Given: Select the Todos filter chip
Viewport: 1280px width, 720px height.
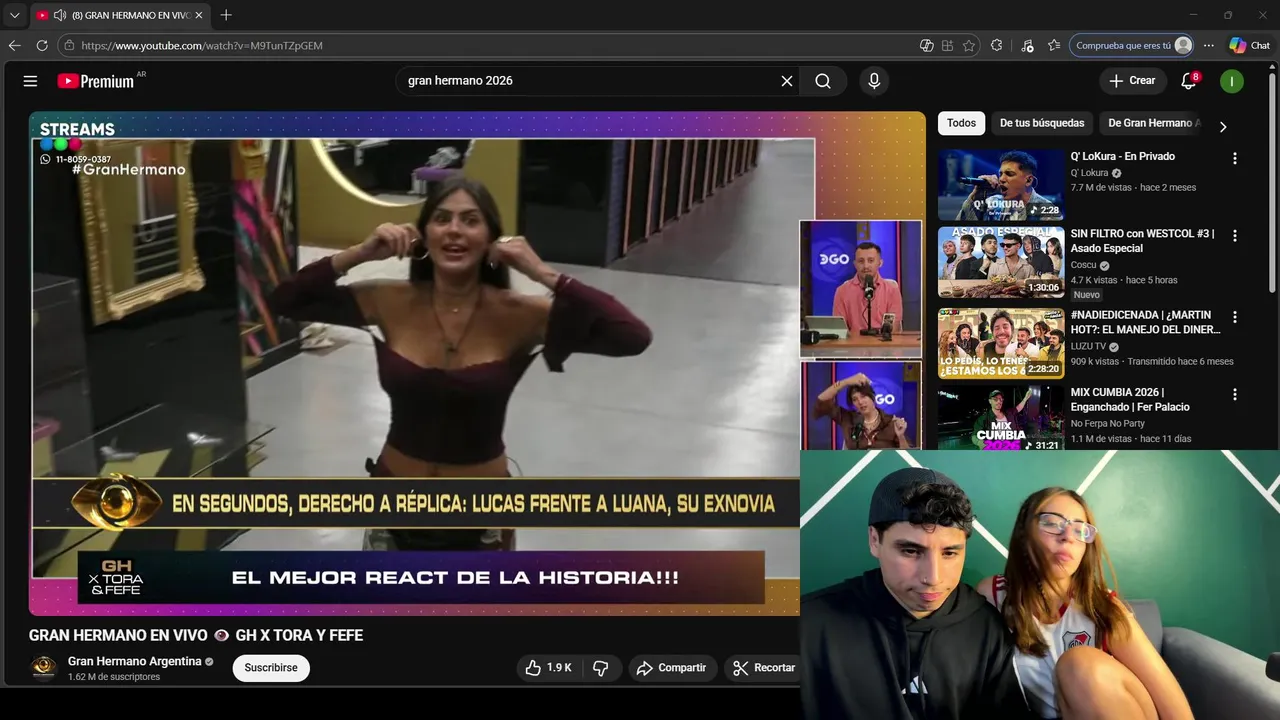Looking at the screenshot, I should (x=961, y=123).
